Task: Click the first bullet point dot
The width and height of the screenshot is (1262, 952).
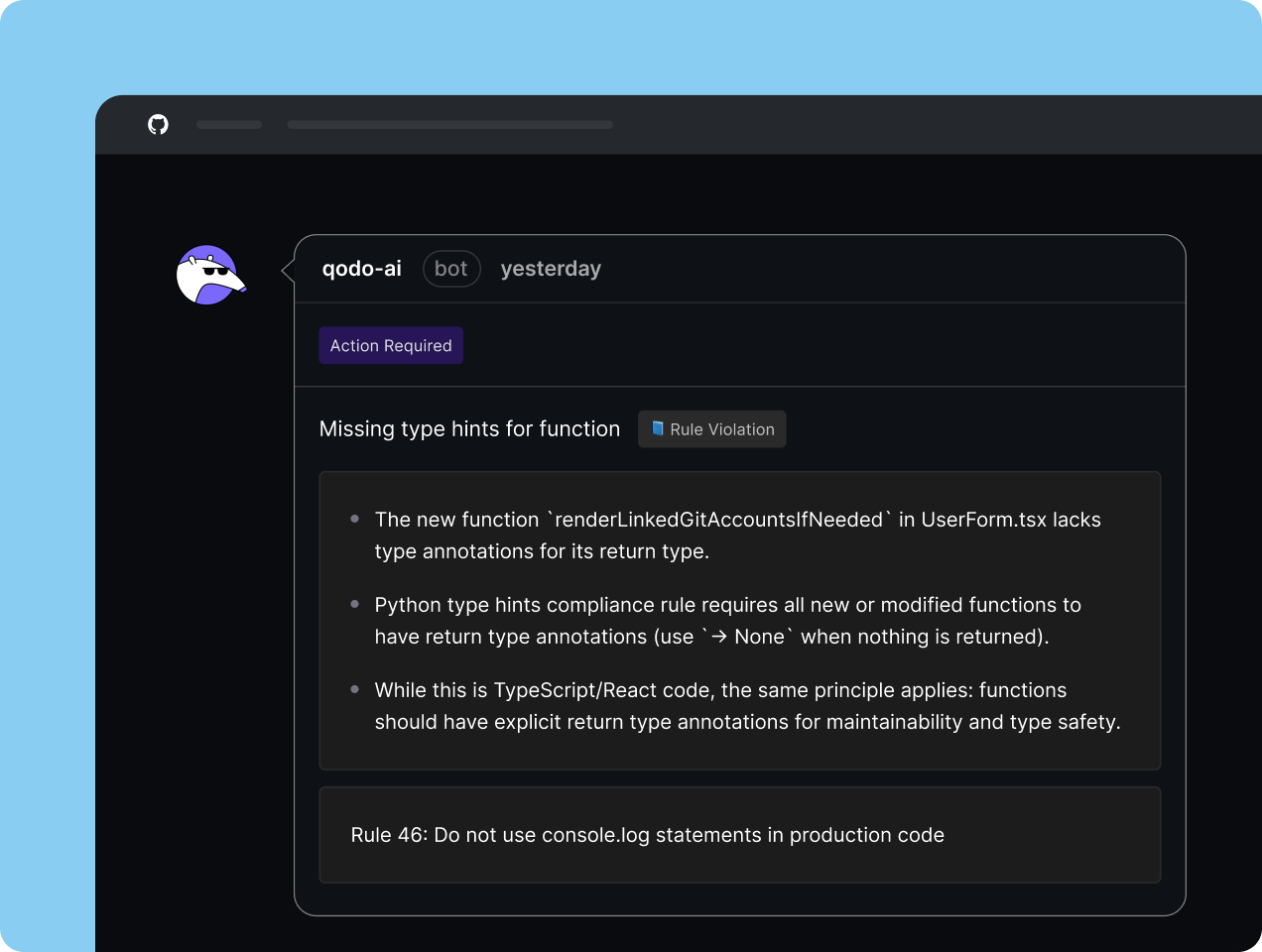Action: 355,519
